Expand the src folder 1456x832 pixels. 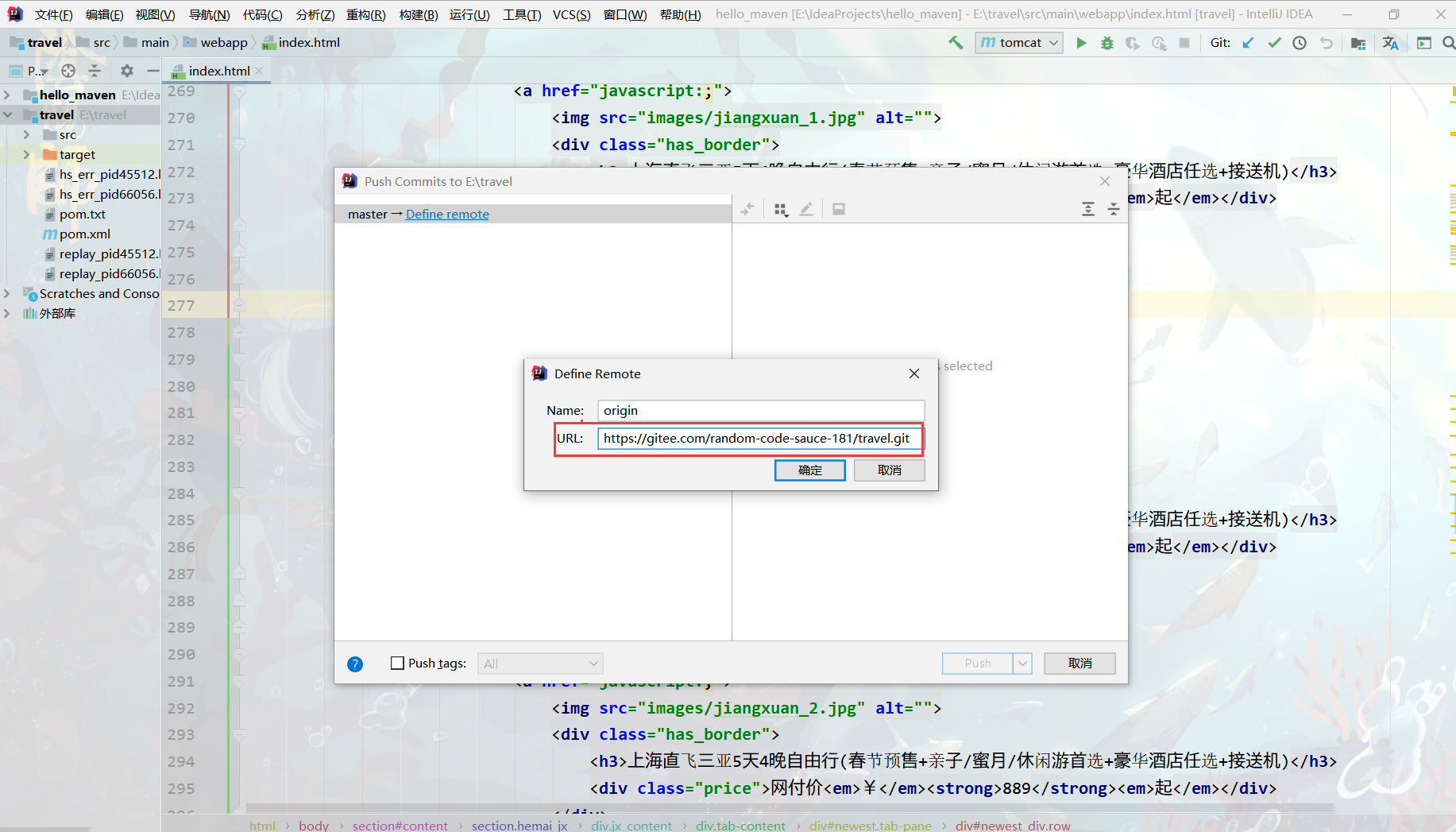click(x=27, y=135)
